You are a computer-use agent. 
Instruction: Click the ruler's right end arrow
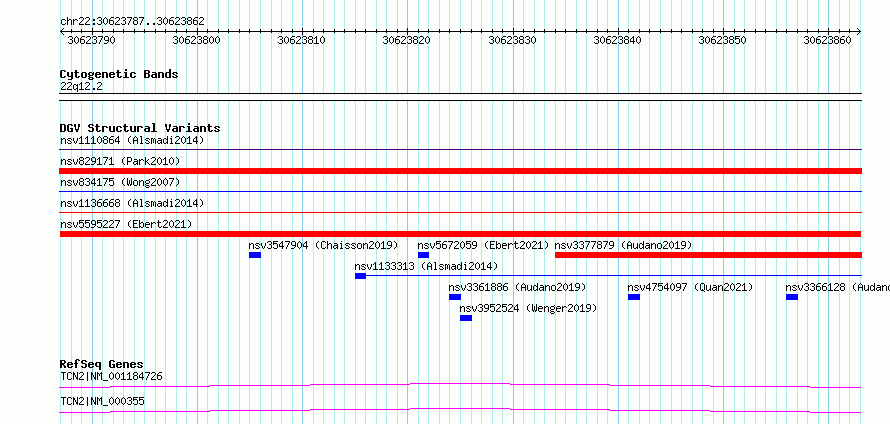point(859,31)
